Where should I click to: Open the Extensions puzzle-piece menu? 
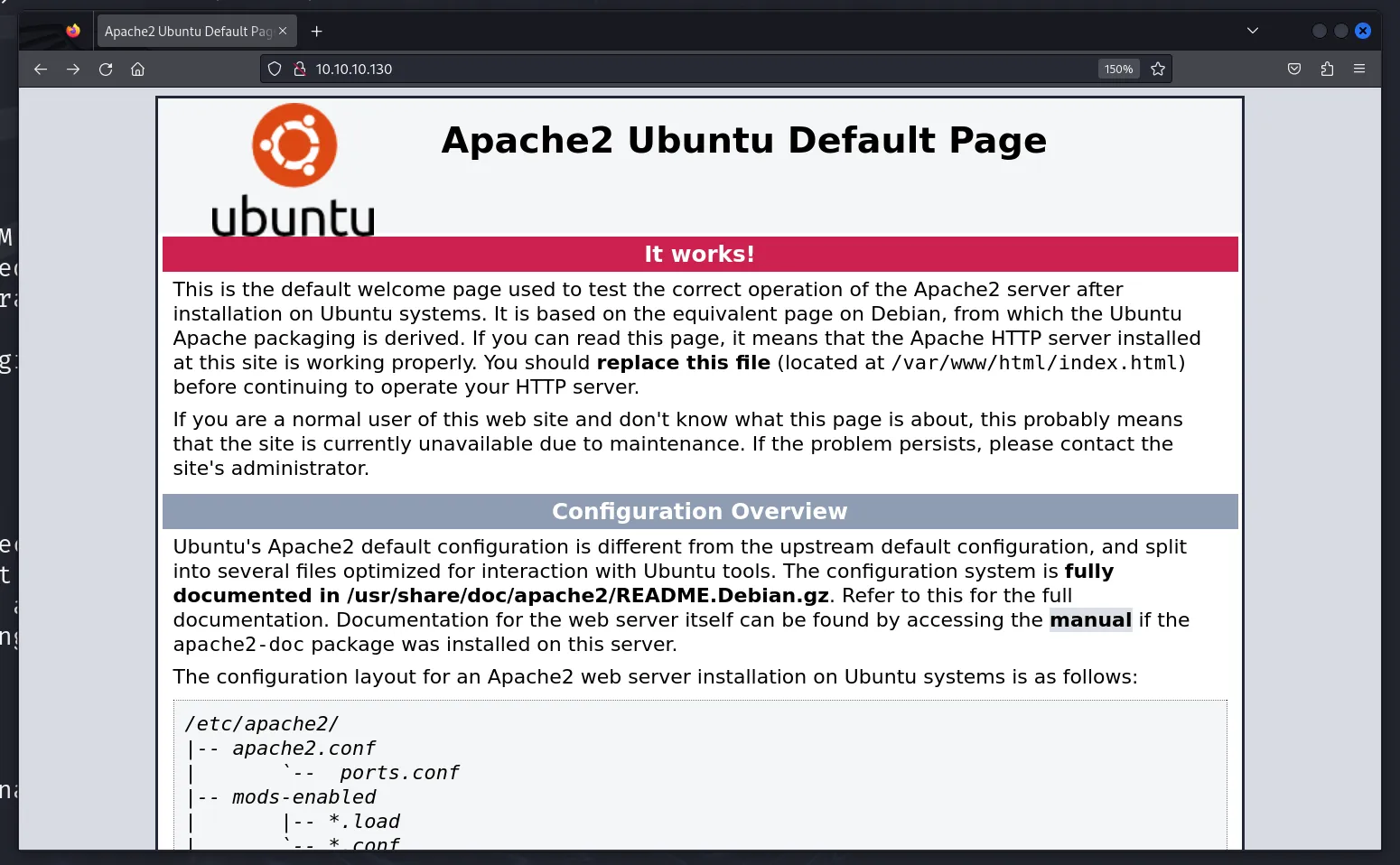(1327, 70)
